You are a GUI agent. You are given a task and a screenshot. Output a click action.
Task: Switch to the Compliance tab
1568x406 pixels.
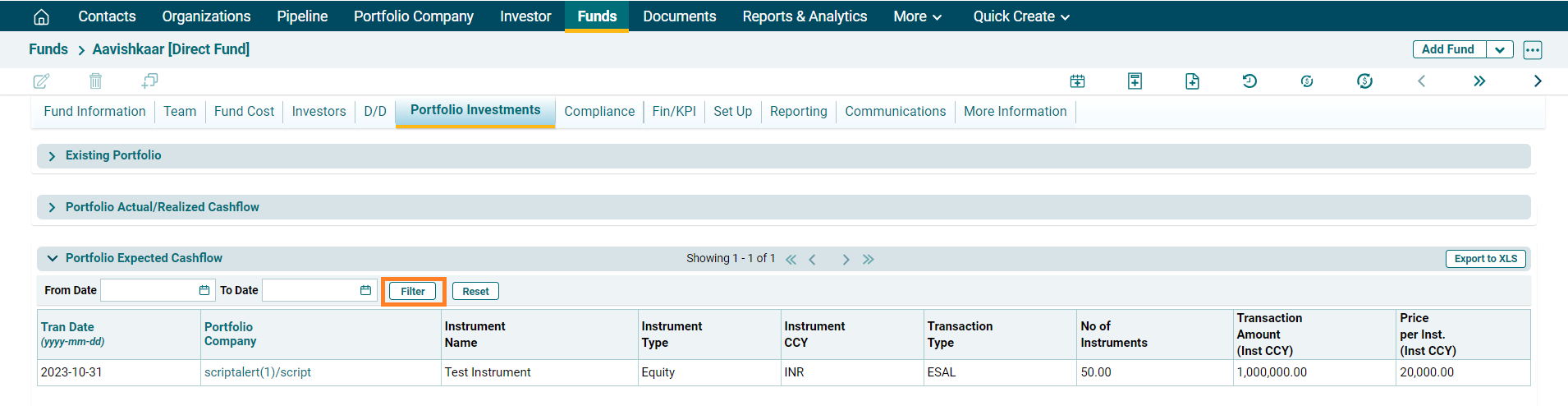point(599,111)
